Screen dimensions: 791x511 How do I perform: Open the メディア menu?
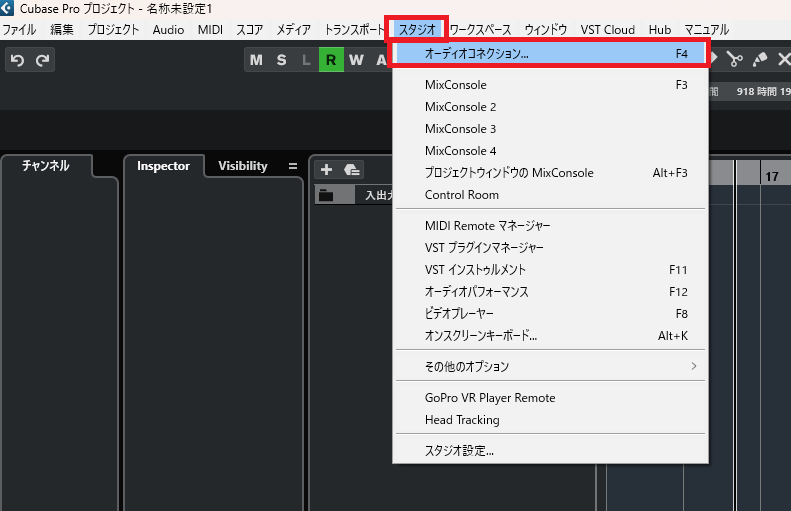pos(294,30)
